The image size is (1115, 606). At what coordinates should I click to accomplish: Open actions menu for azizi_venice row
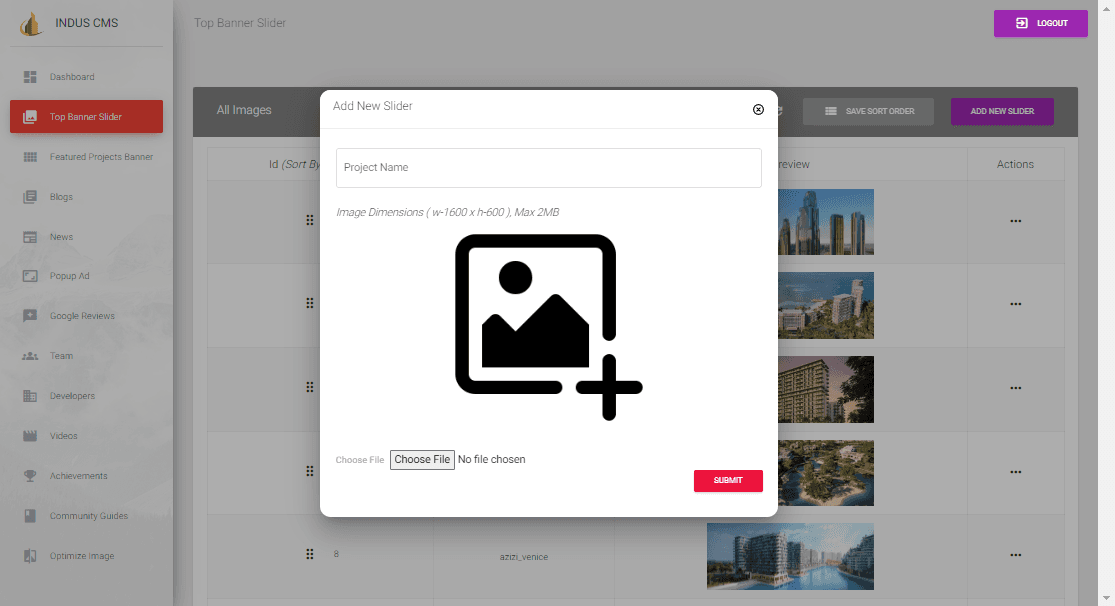point(1015,555)
